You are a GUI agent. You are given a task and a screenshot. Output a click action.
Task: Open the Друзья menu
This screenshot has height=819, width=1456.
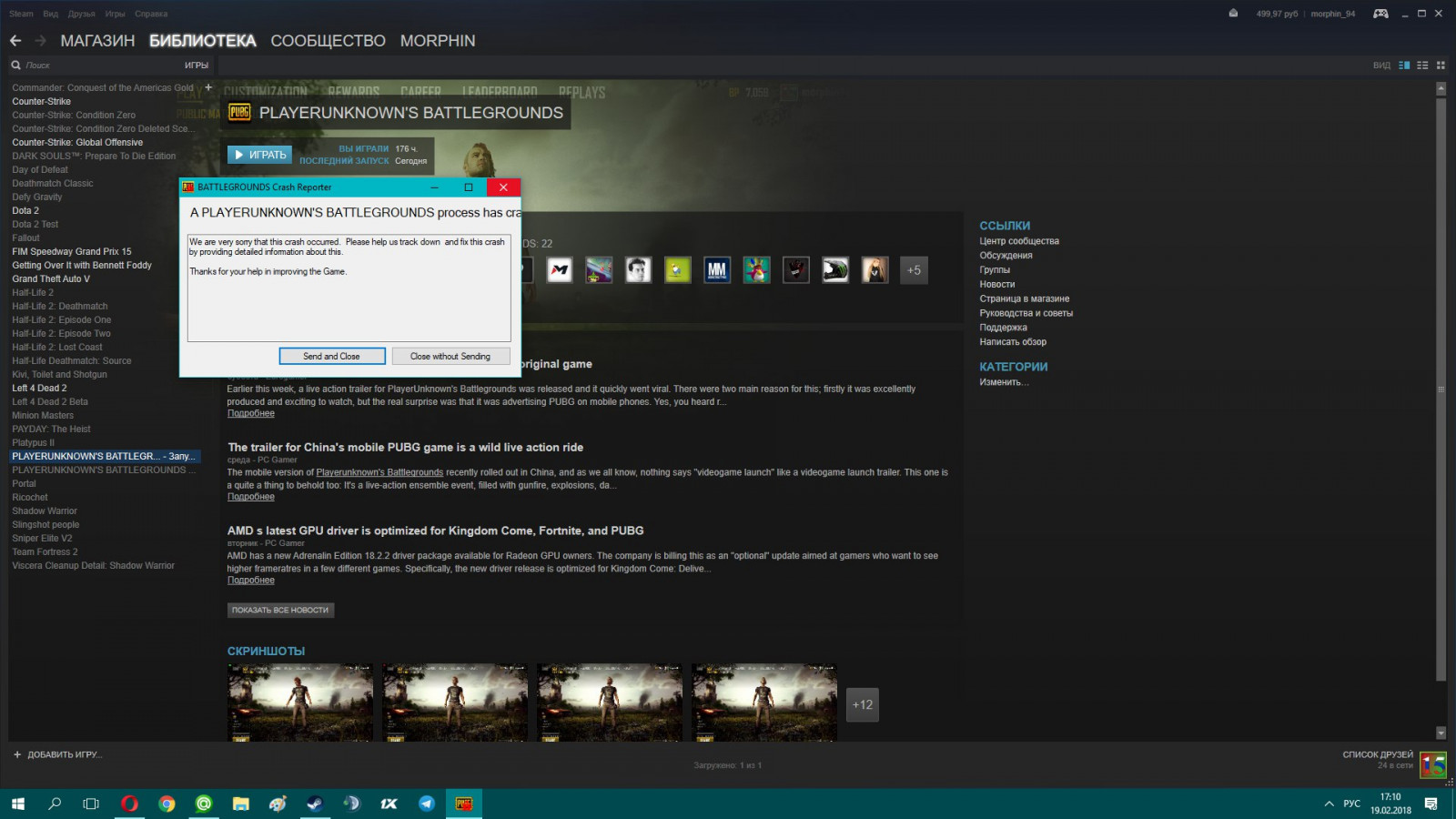[82, 14]
